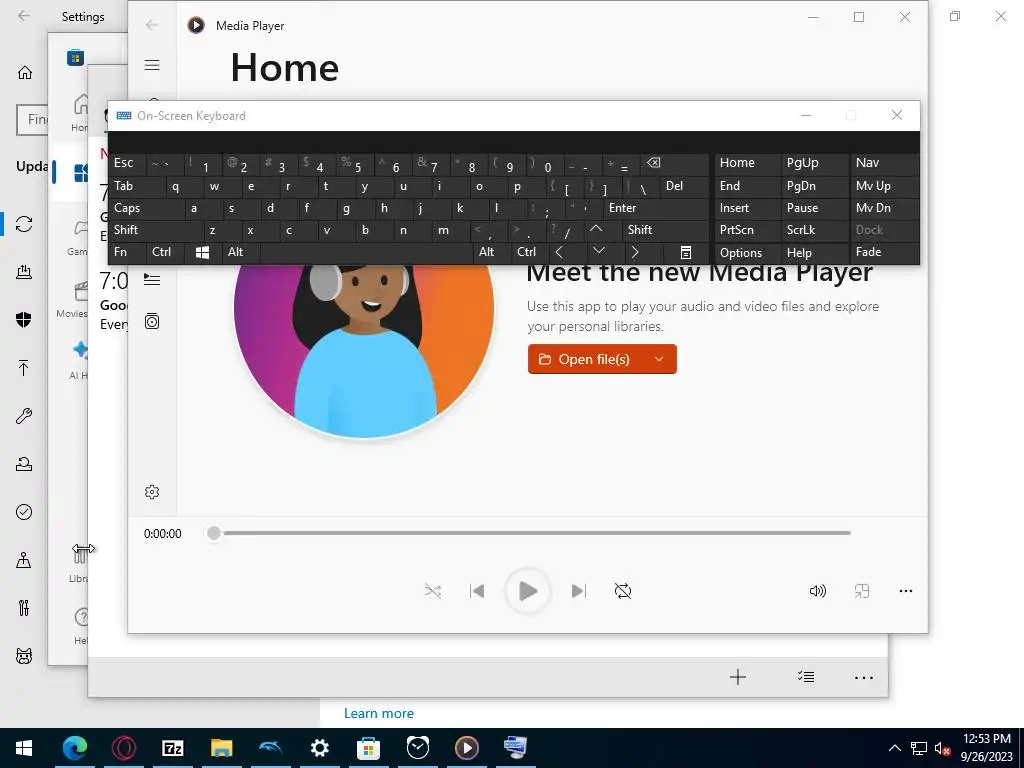Click the Help key on On-Screen Keyboard
The height and width of the screenshot is (768, 1024).
coord(814,252)
